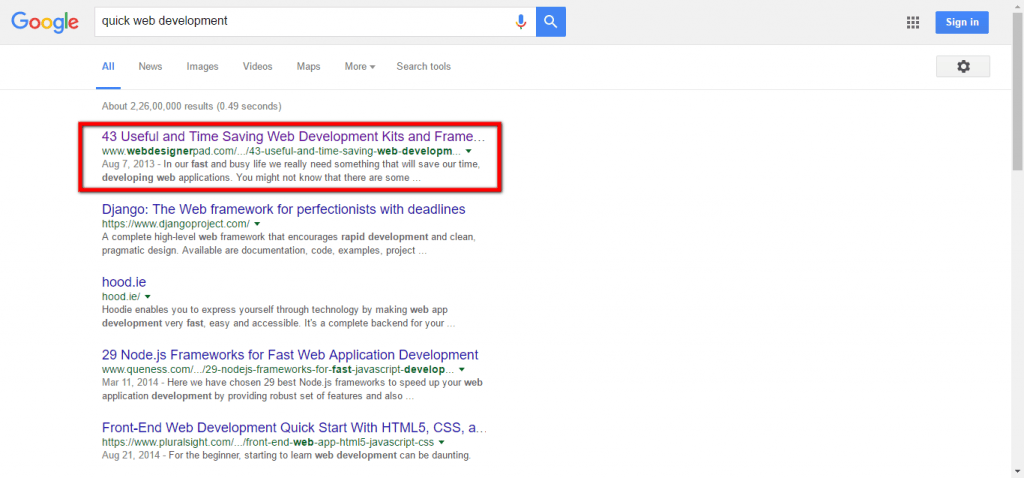
Task: Click the Mar 11, 2014 snippet text
Action: tap(292, 389)
